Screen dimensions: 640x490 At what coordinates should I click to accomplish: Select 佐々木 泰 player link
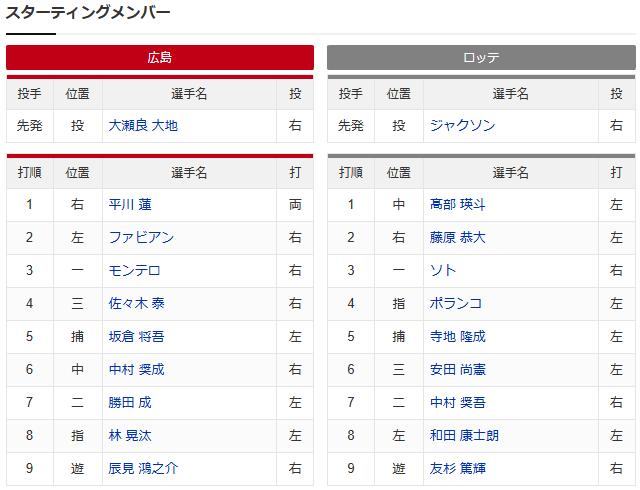pyautogui.click(x=136, y=303)
